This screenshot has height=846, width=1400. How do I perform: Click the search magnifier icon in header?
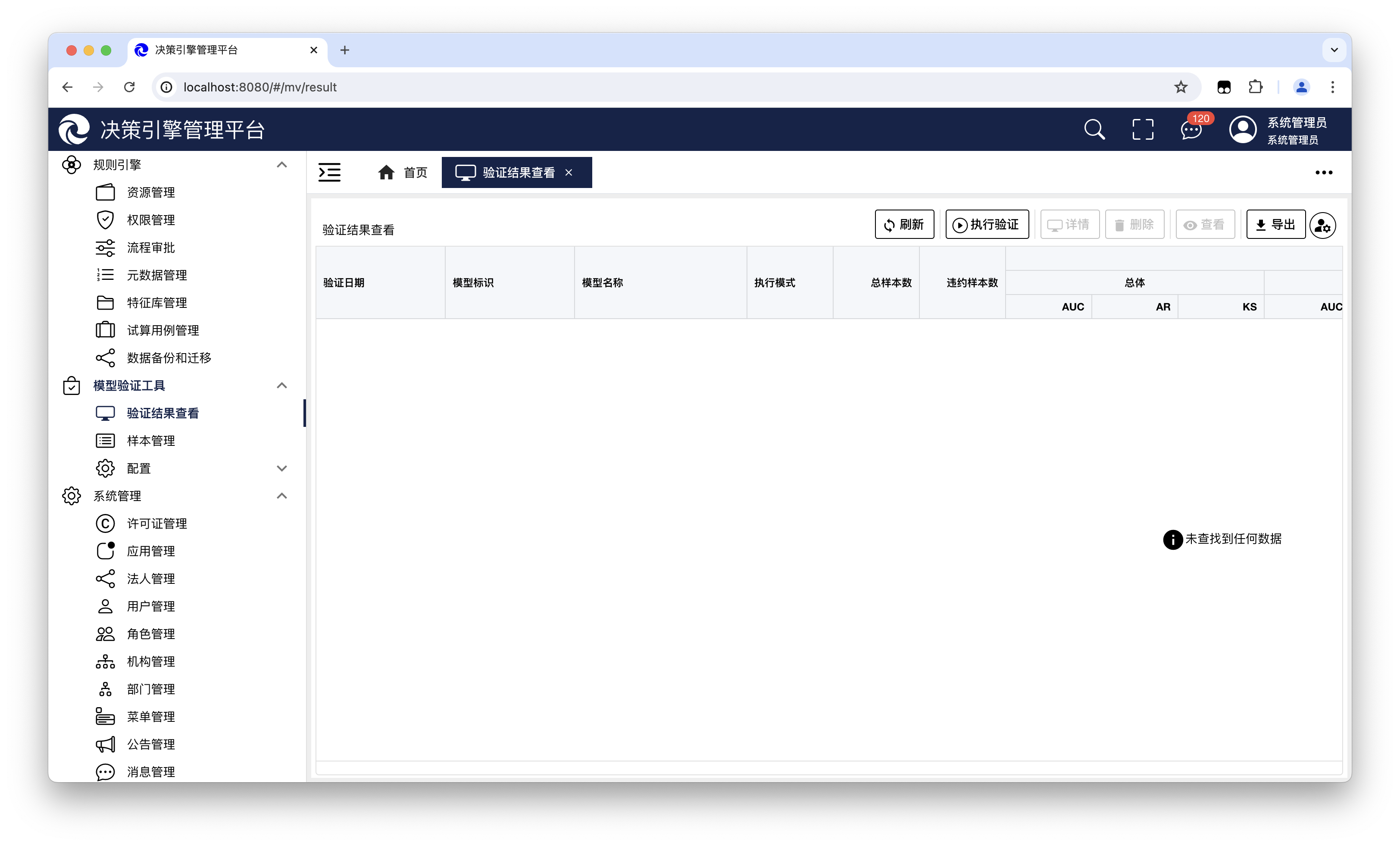pyautogui.click(x=1094, y=130)
